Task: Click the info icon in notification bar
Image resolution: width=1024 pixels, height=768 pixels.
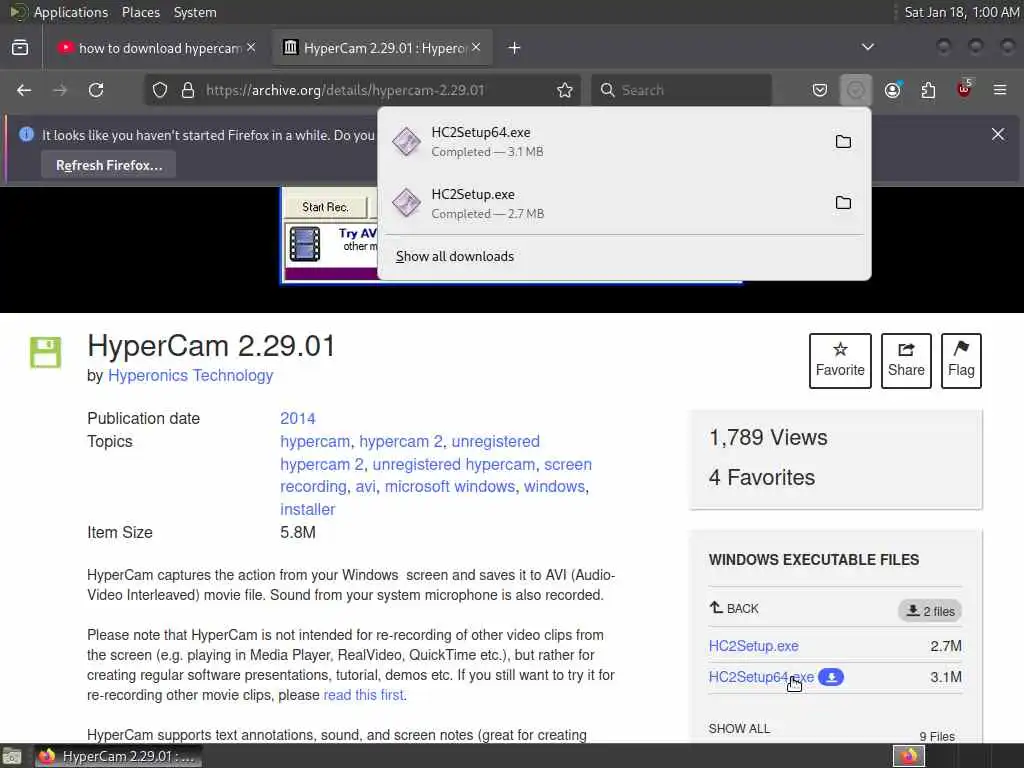Action: pos(26,135)
